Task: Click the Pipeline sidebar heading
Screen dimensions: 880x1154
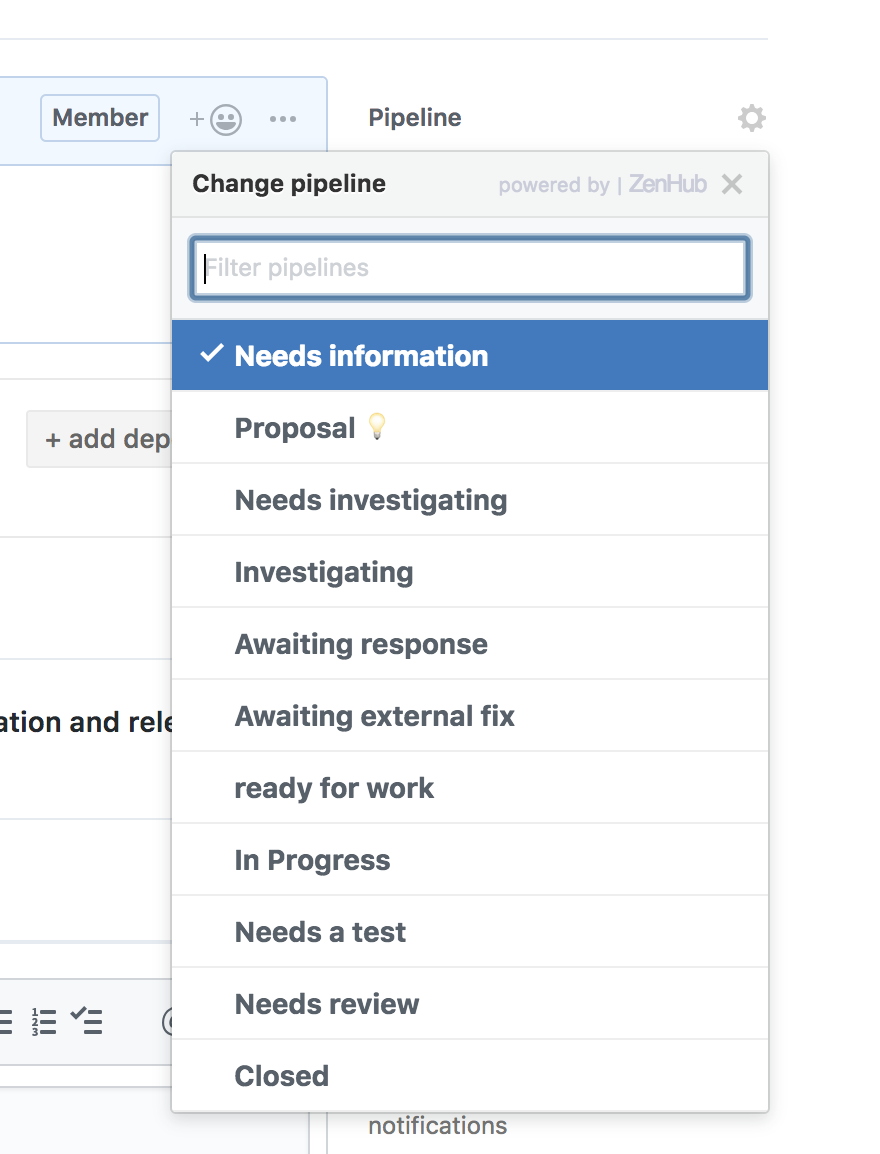Action: [415, 118]
